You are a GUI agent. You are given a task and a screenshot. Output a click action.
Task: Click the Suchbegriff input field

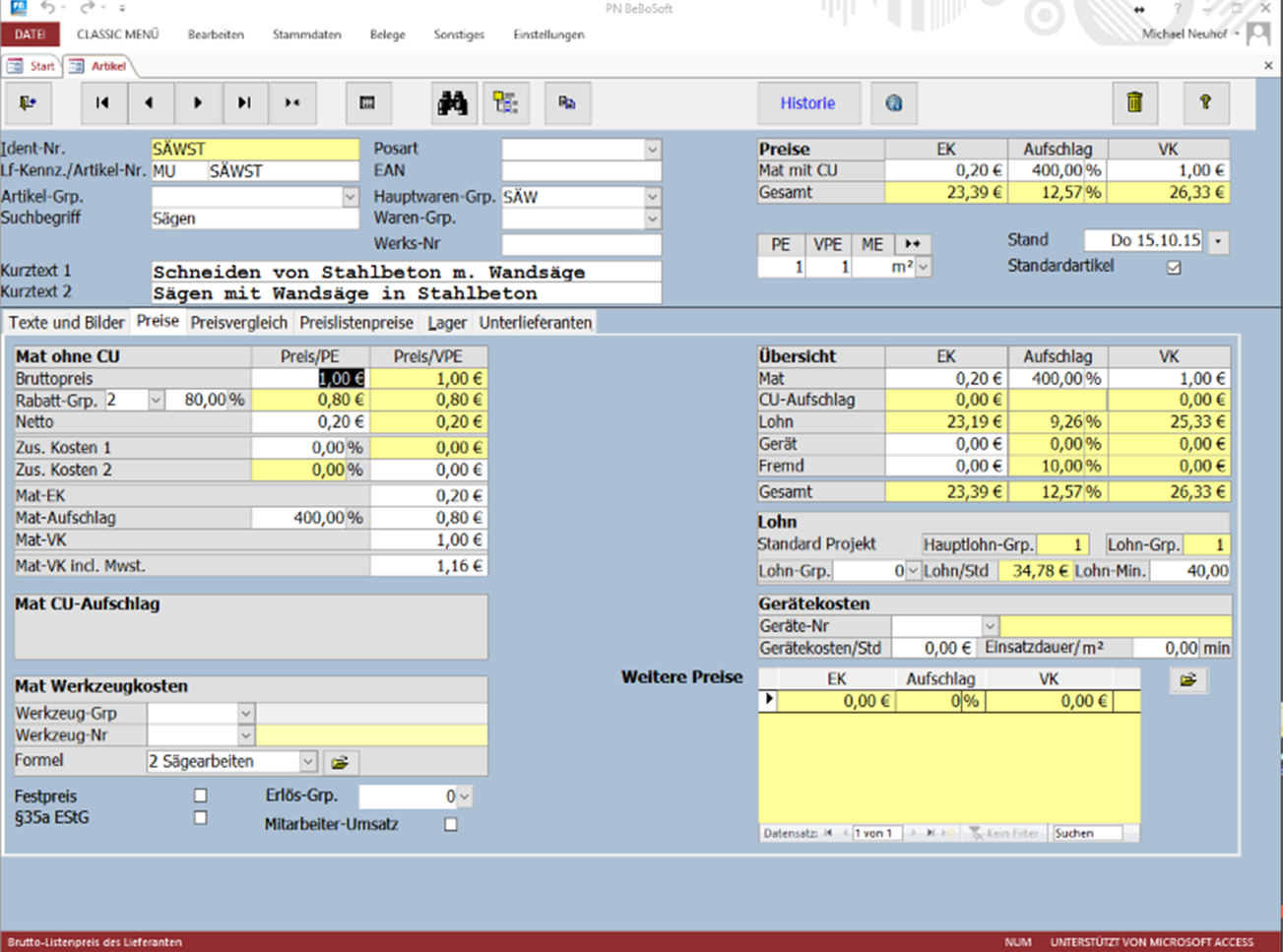[x=254, y=219]
